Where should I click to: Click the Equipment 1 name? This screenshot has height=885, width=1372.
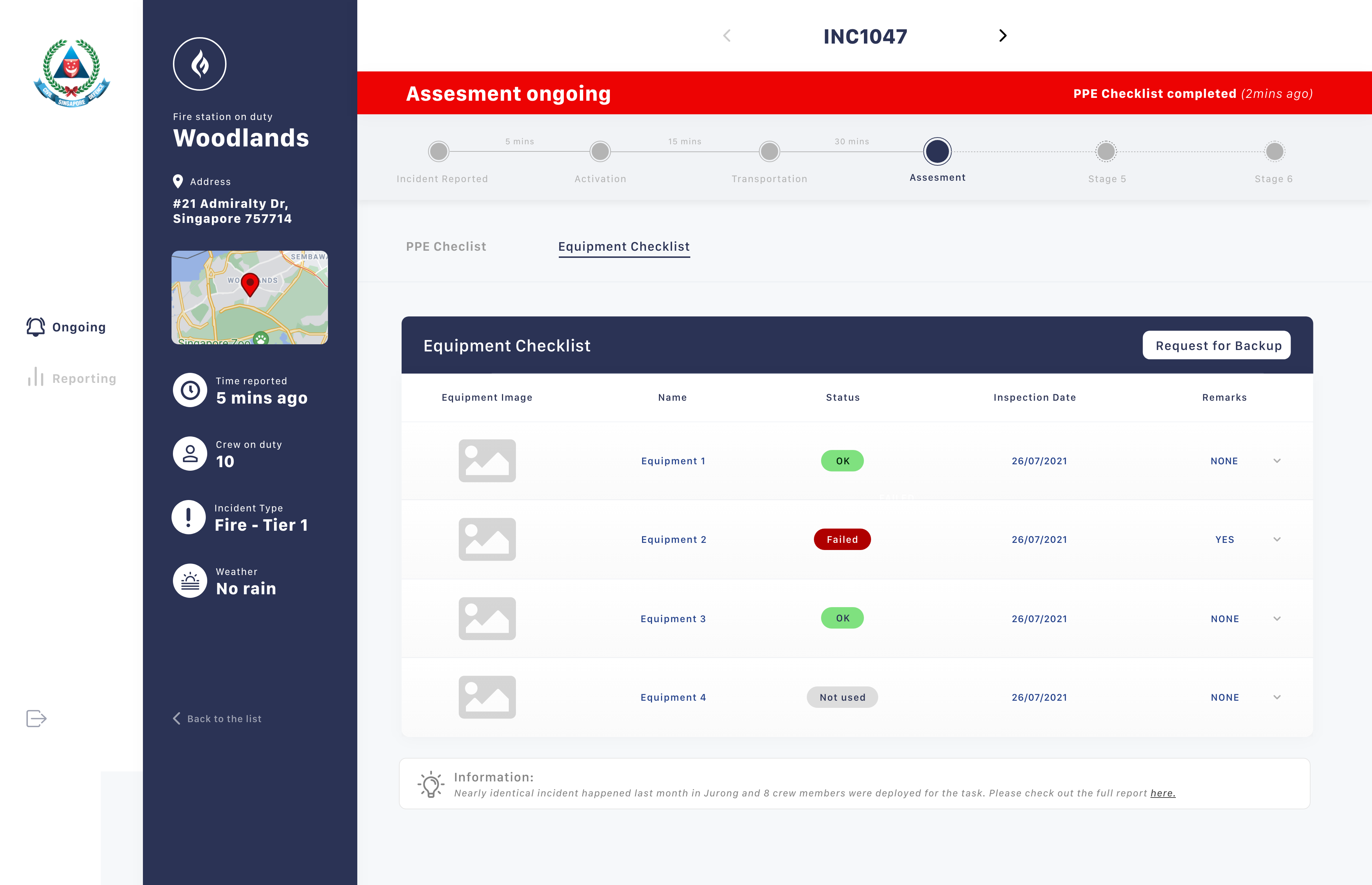click(673, 461)
